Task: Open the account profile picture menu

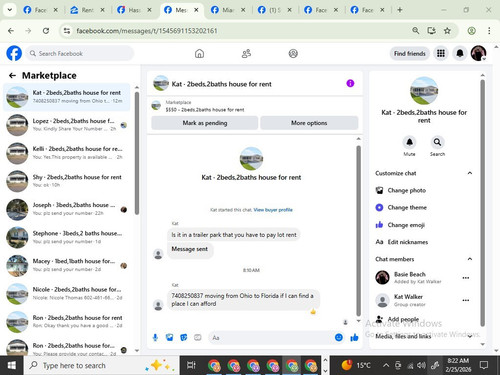Action: click(478, 53)
